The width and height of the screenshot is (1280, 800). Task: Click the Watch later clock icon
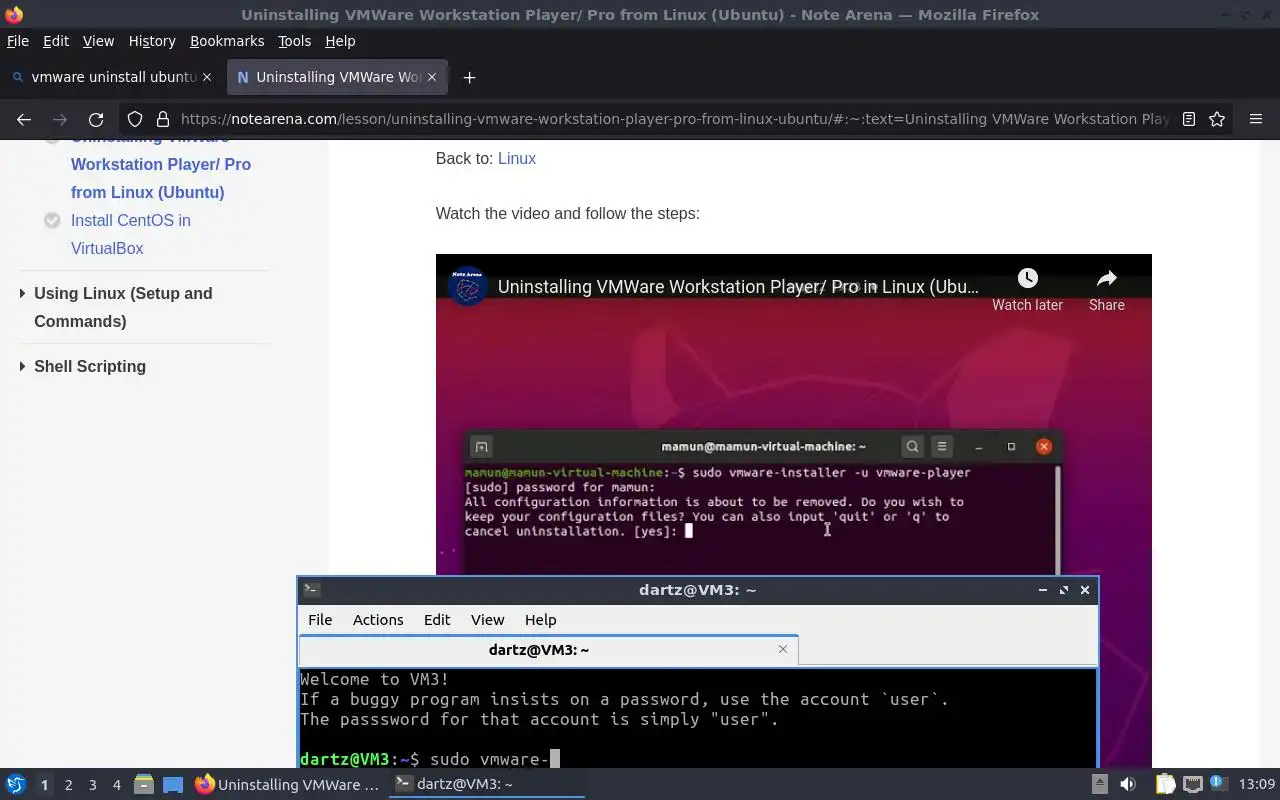tap(1027, 278)
